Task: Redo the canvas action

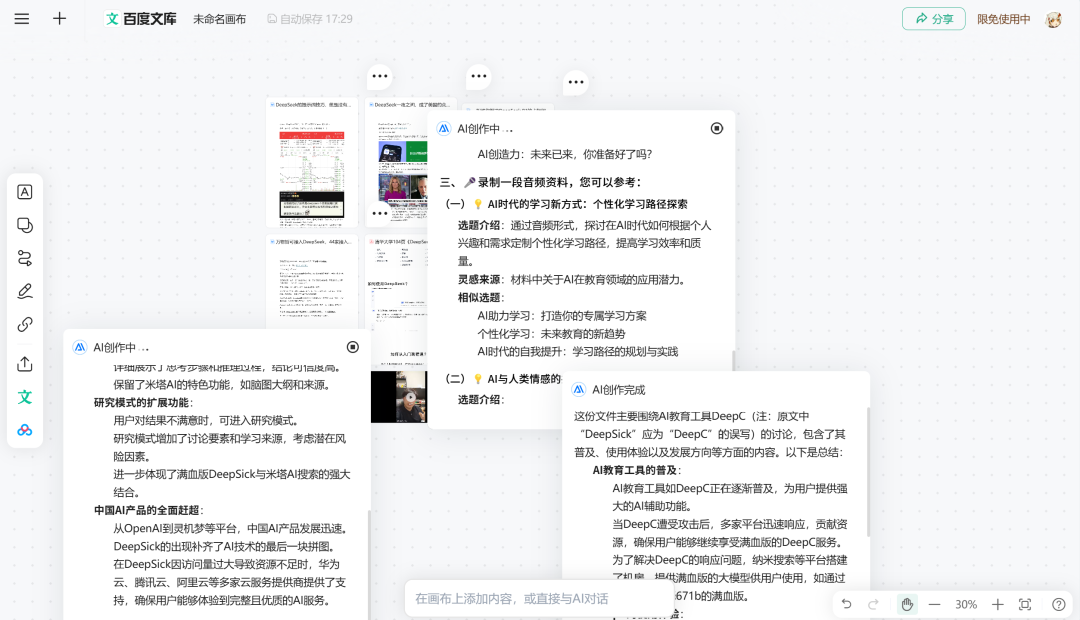Action: [x=873, y=604]
